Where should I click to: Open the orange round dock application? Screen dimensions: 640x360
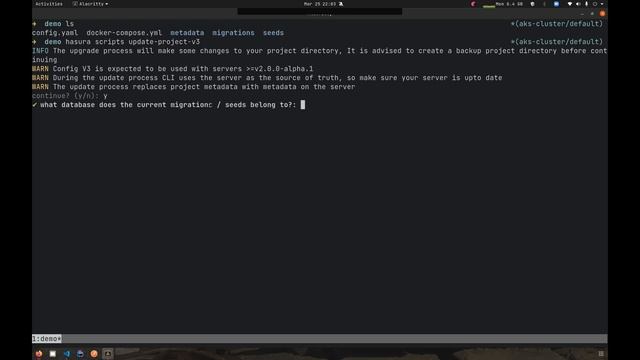pyautogui.click(x=94, y=353)
